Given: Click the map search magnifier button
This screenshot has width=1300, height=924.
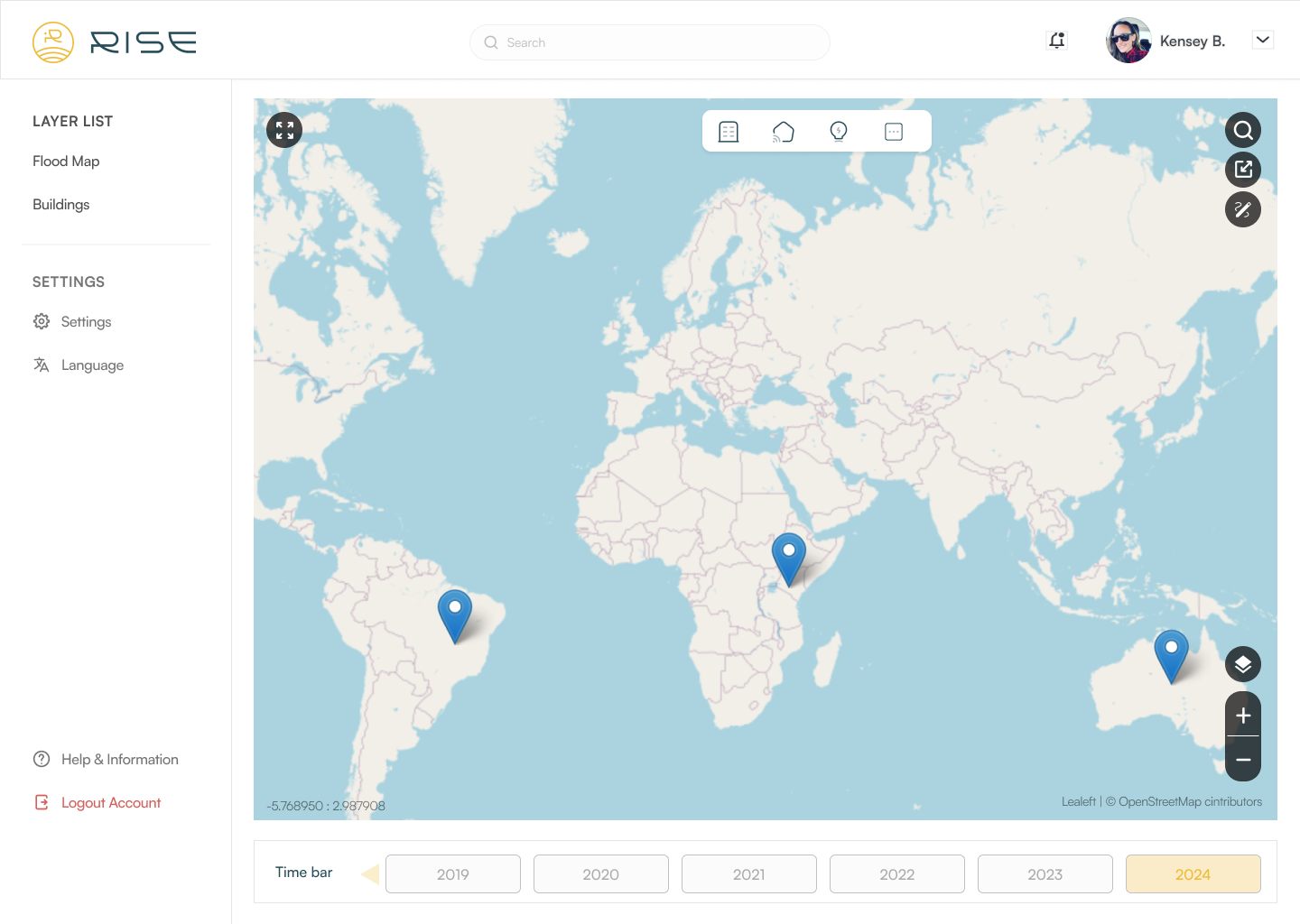Looking at the screenshot, I should (x=1243, y=130).
